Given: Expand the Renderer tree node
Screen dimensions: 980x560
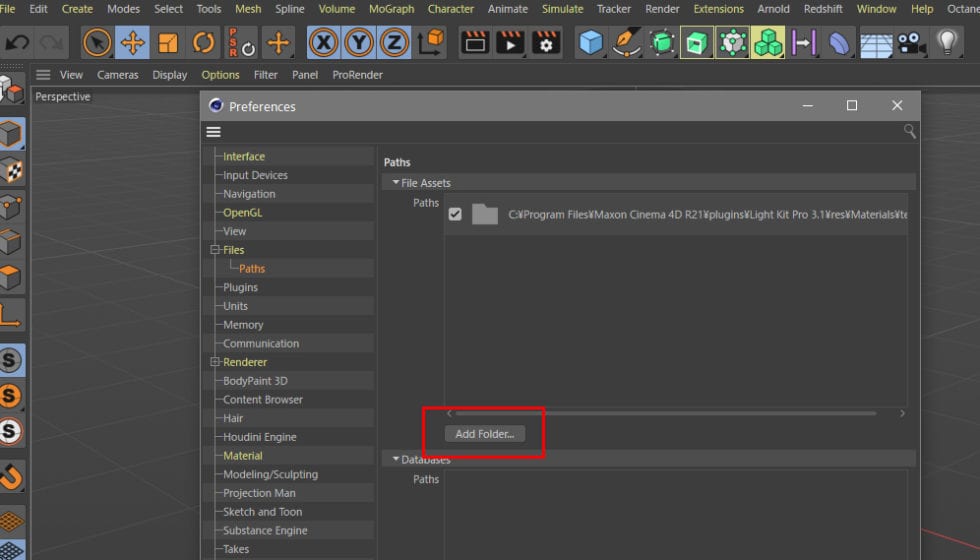Looking at the screenshot, I should (x=215, y=362).
